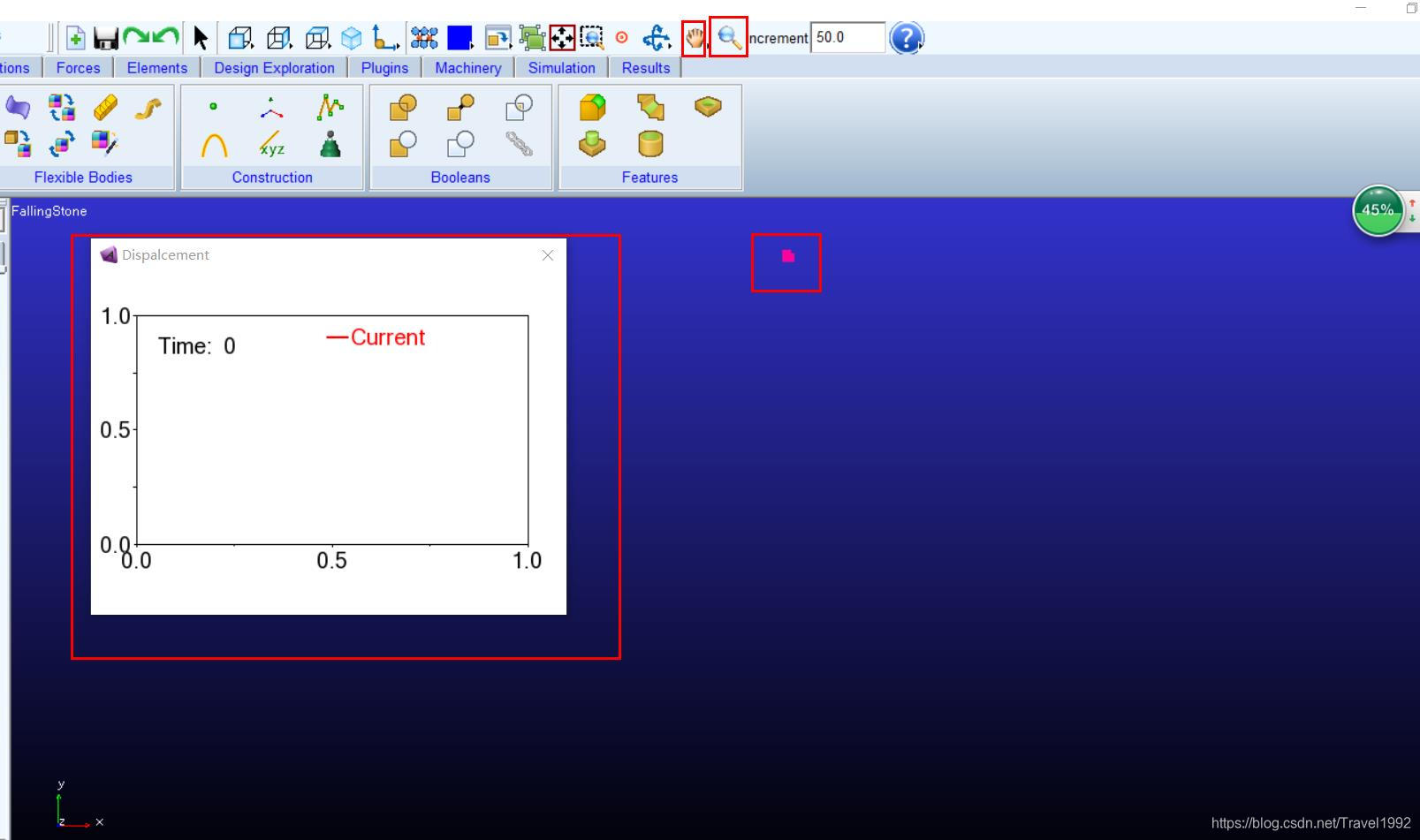Screen dimensions: 1420x840
Task: Activate the magnifier zoom tool
Action: click(x=728, y=38)
